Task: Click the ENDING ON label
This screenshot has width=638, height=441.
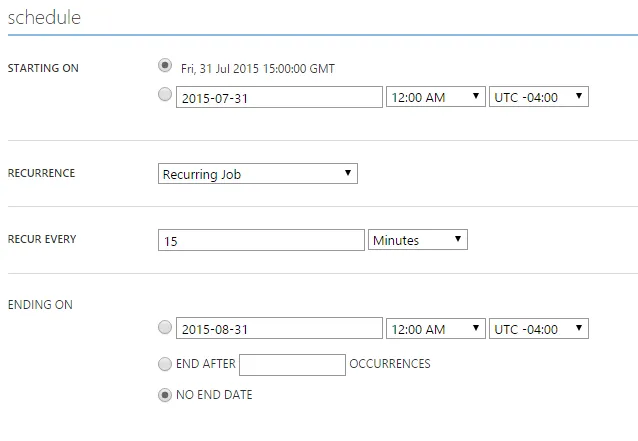Action: (40, 304)
